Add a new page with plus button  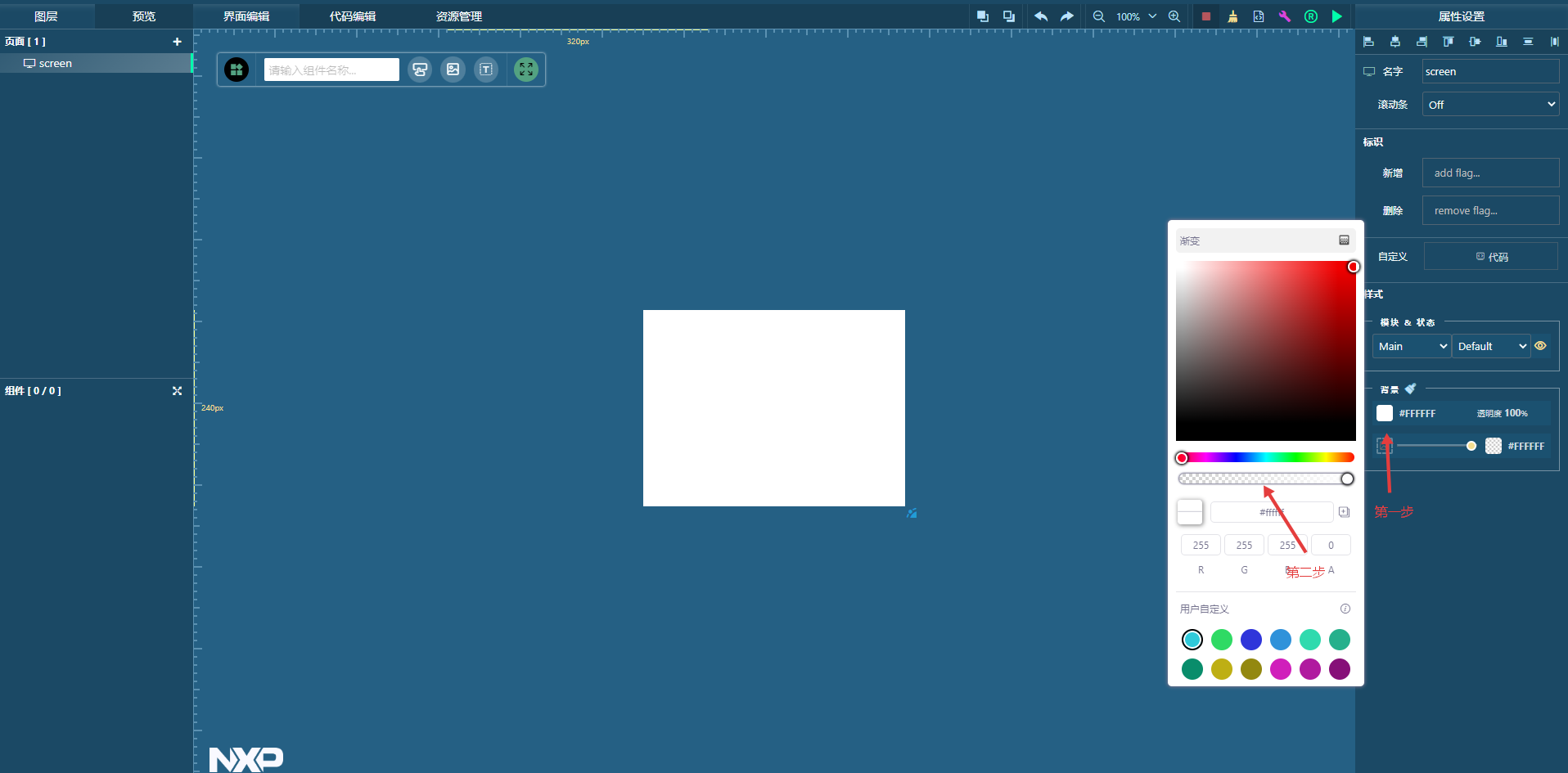pyautogui.click(x=177, y=42)
